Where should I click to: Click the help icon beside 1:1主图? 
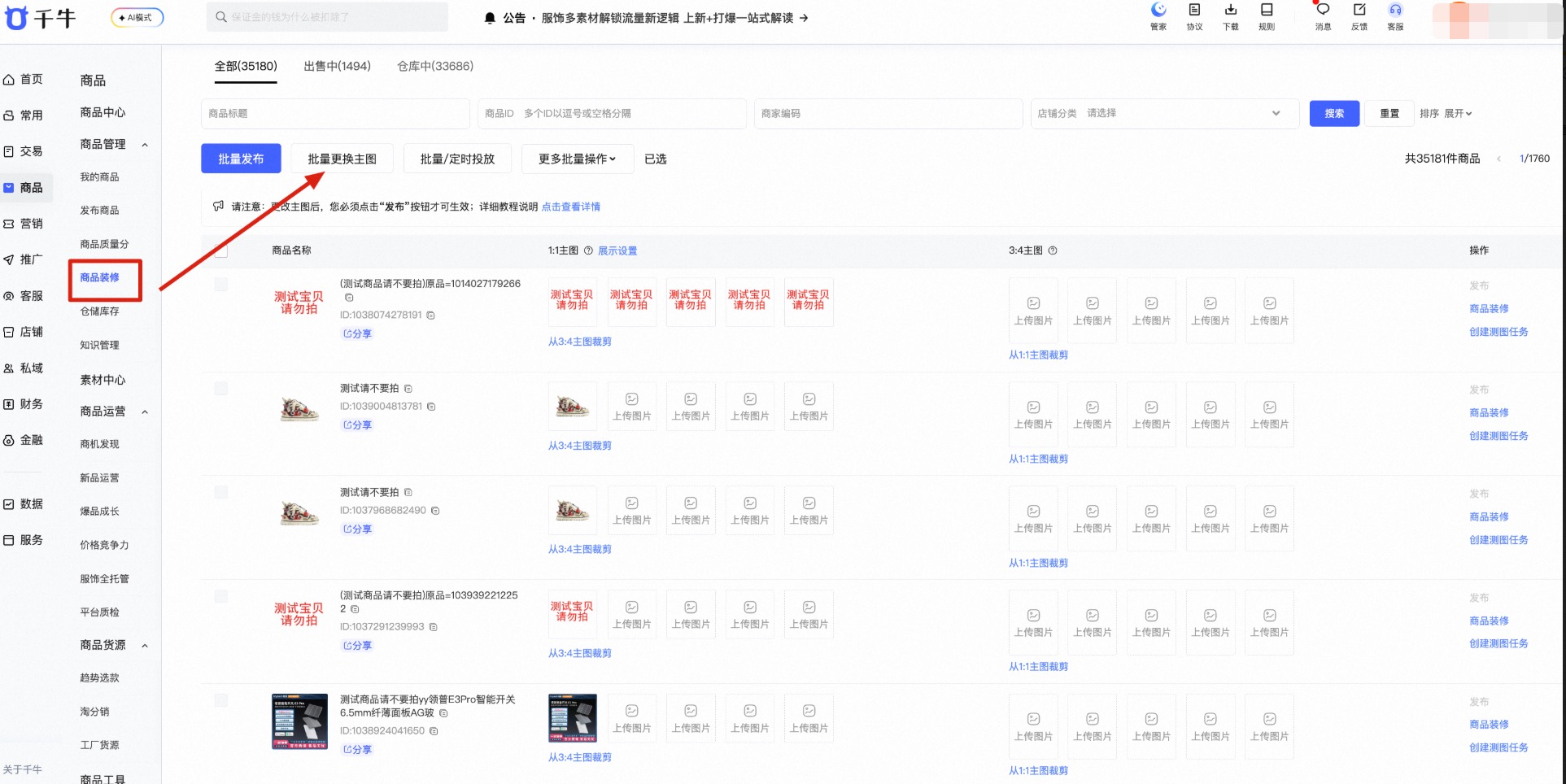(x=588, y=250)
